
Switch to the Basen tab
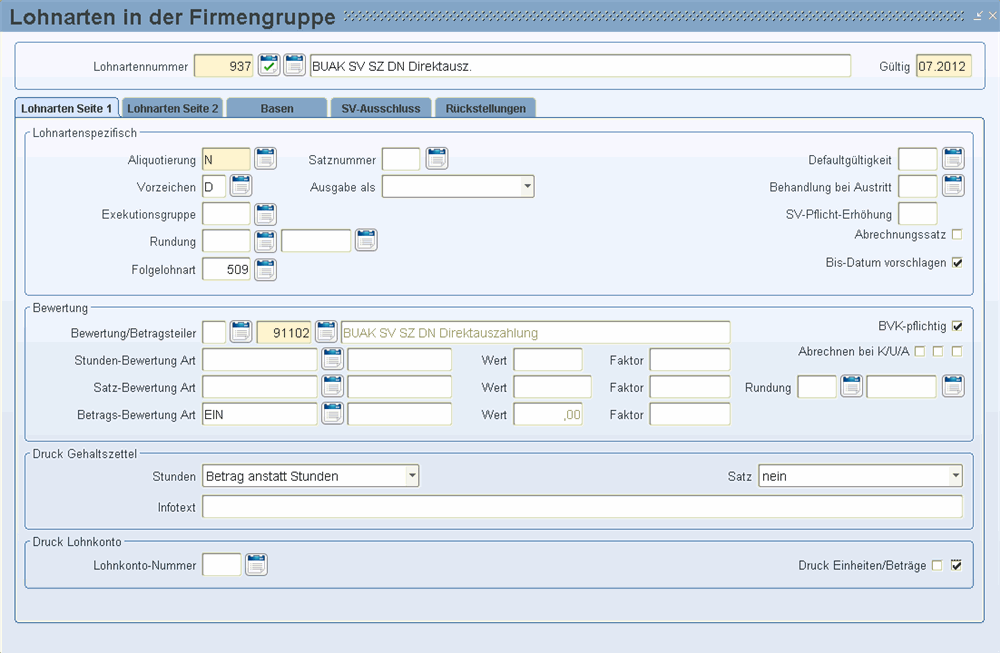click(x=277, y=108)
